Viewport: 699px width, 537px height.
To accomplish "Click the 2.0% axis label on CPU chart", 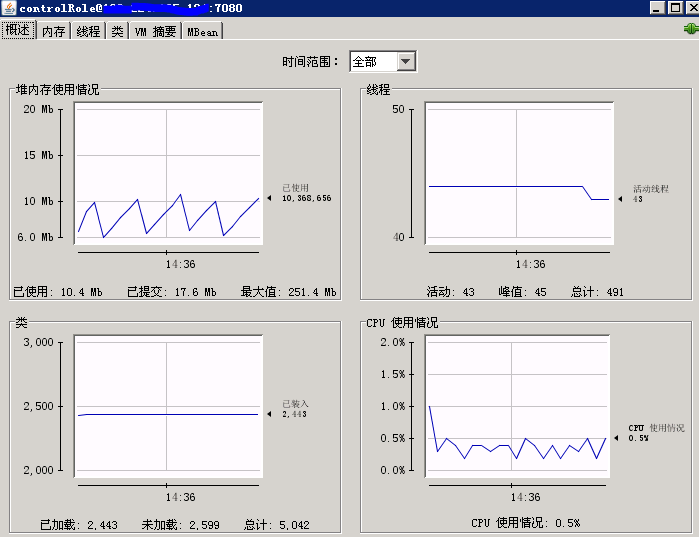I will click(x=393, y=342).
